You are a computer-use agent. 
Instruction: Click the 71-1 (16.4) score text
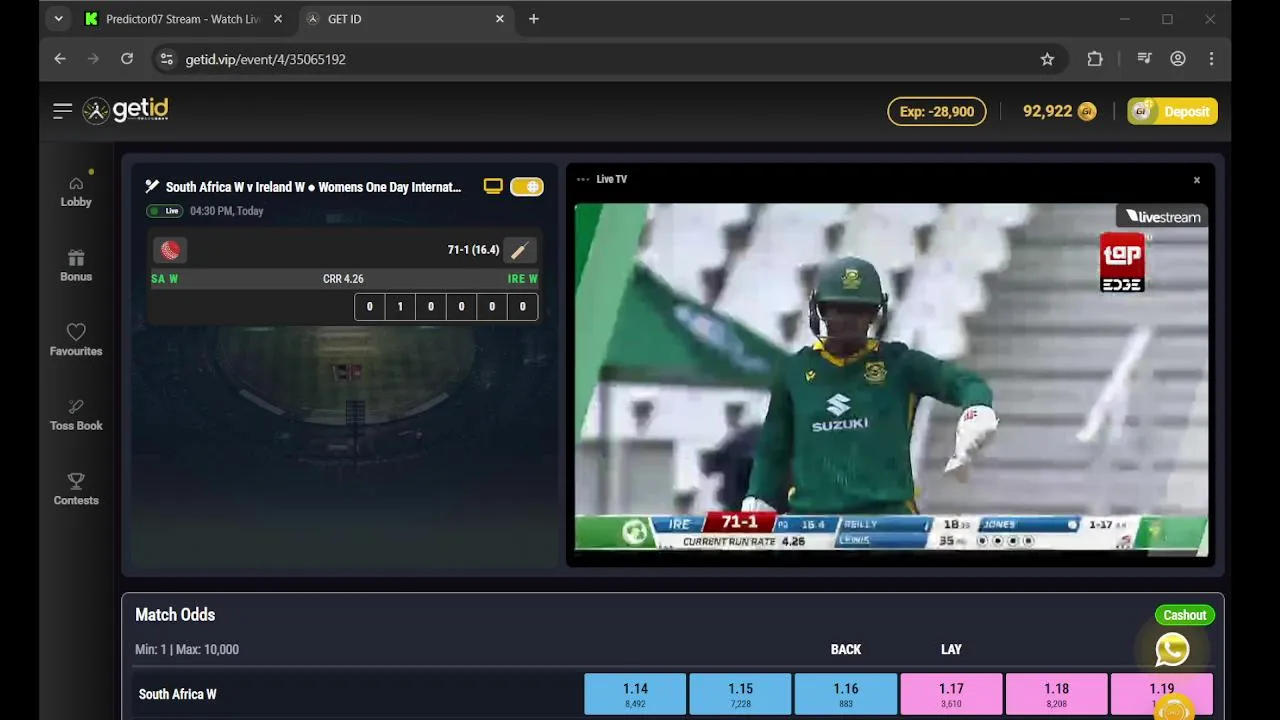[x=473, y=250]
